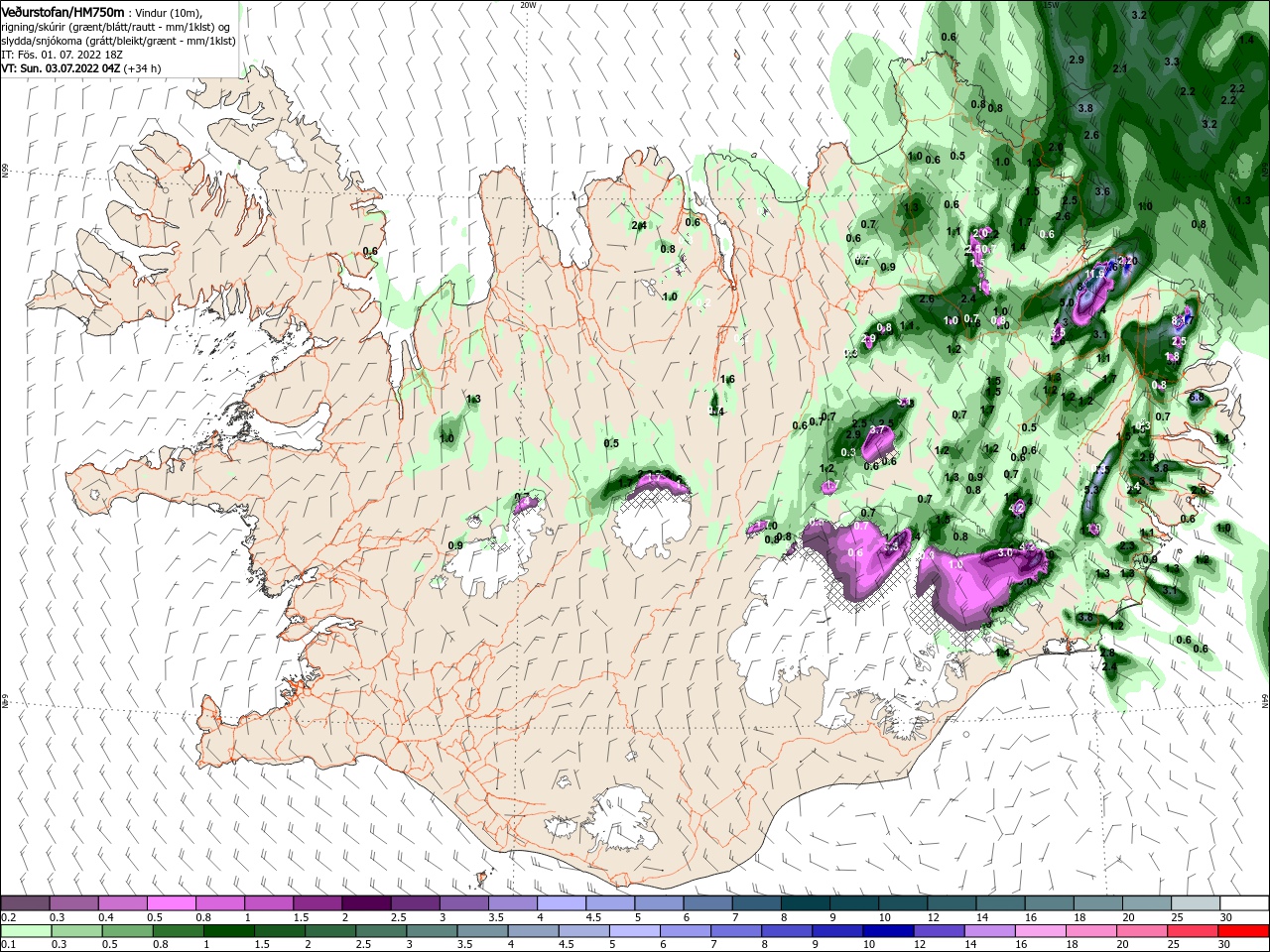
Task: Pick the pale grey 25 swatch in upper legend row
Action: 1196,903
